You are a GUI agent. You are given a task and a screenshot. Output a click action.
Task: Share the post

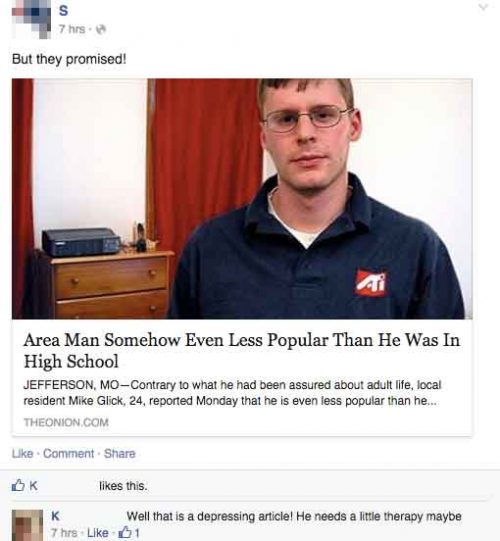point(119,453)
